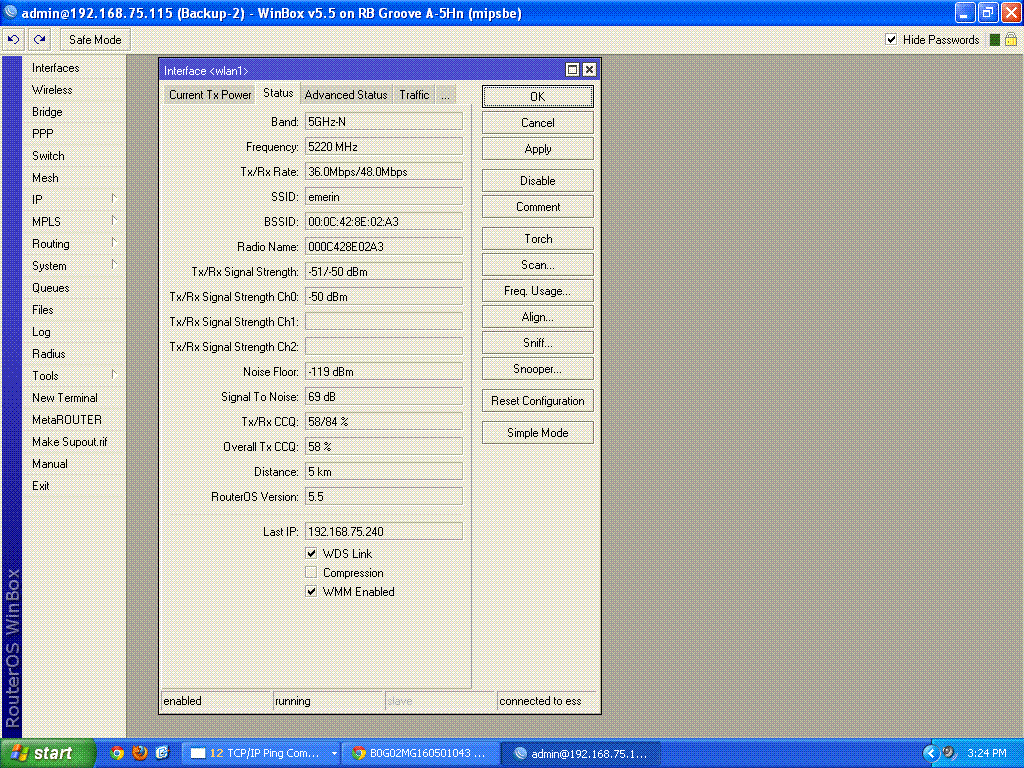This screenshot has height=768, width=1024.
Task: Maximize the Interface wlan1 dialog
Action: [x=572, y=70]
